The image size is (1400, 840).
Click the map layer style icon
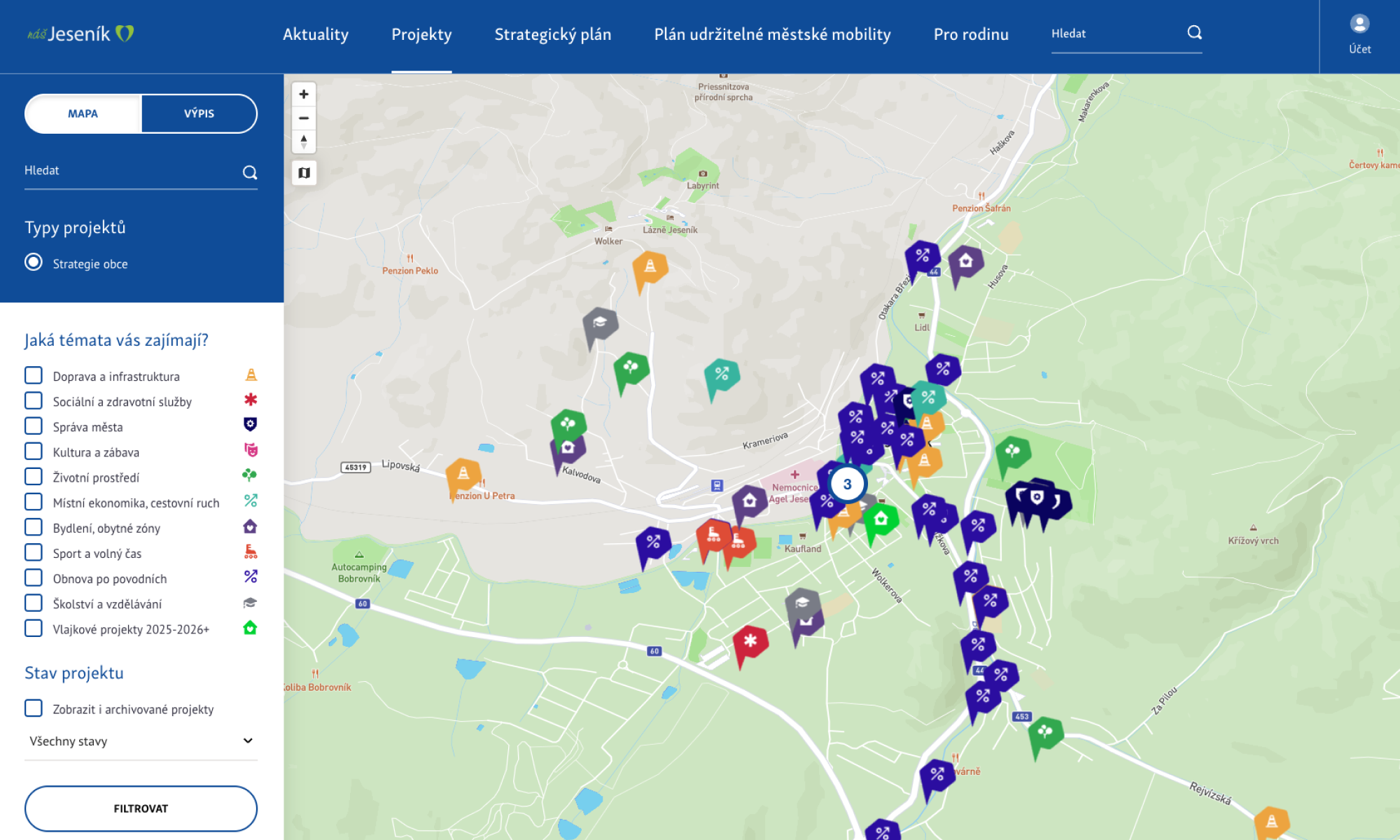pos(304,173)
